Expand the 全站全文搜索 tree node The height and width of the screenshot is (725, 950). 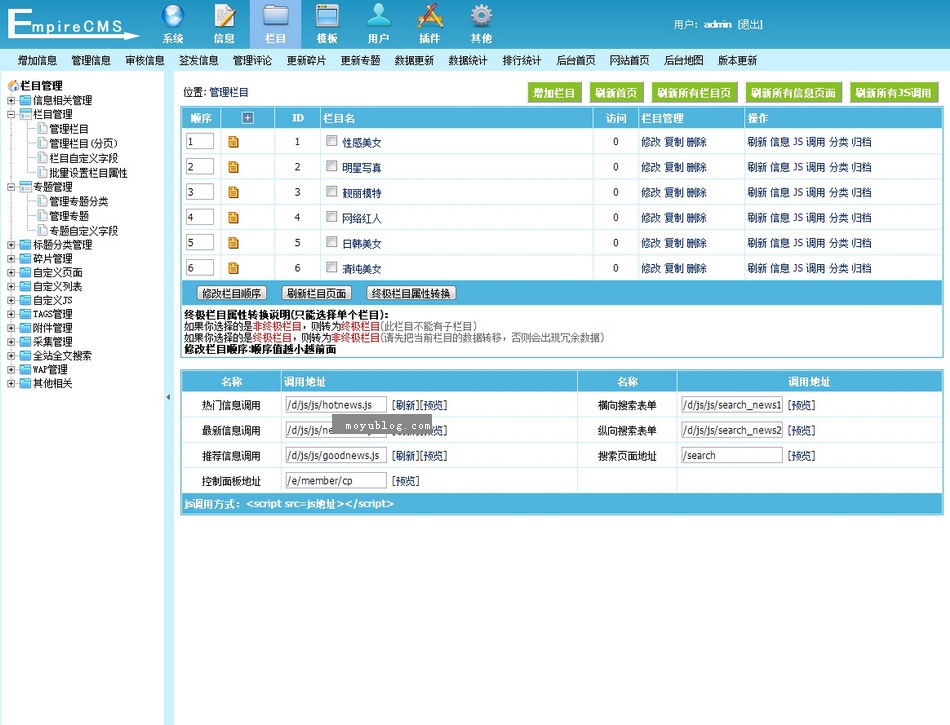[x=11, y=356]
